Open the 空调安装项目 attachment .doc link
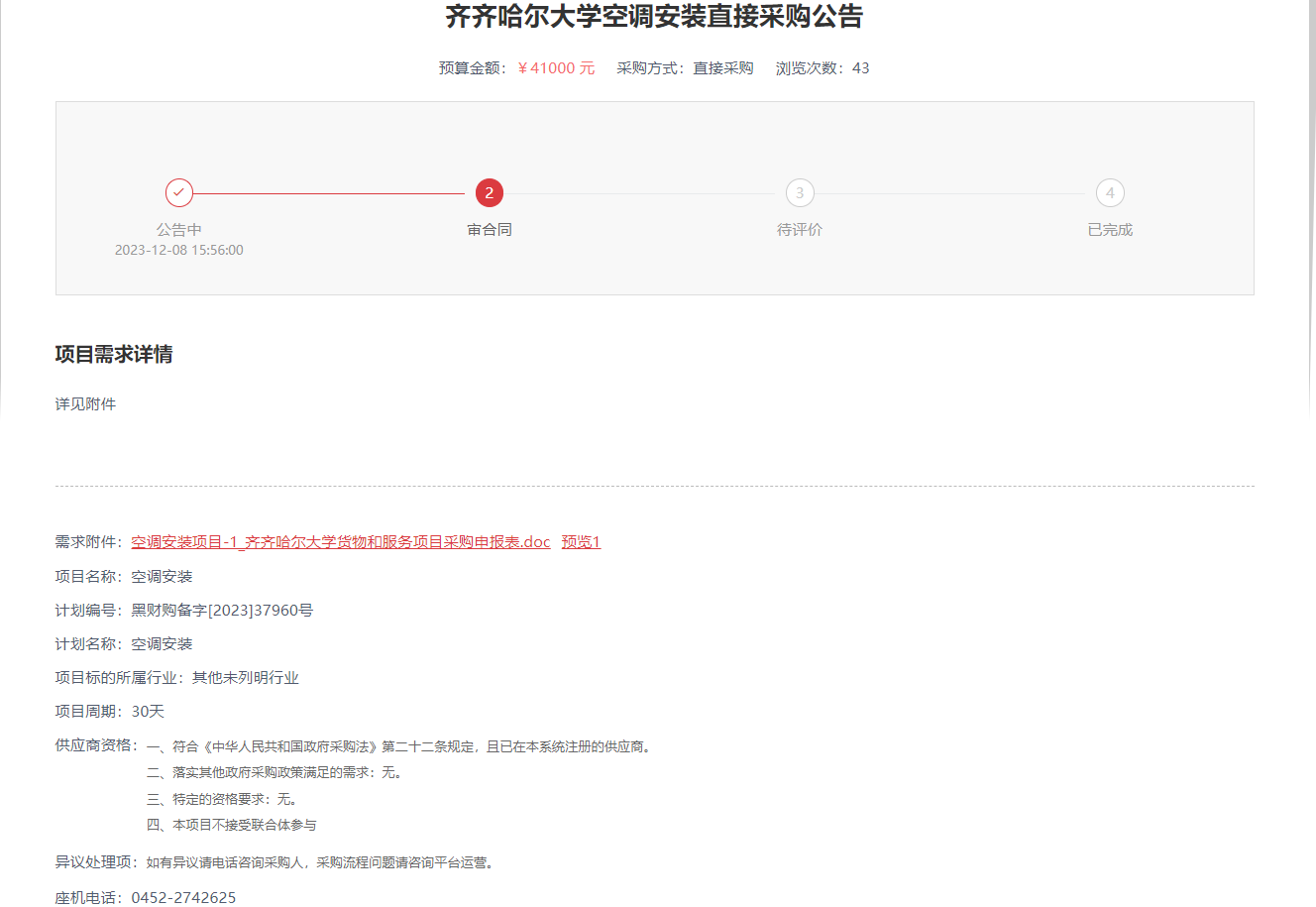Image resolution: width=1316 pixels, height=907 pixels. tap(340, 542)
